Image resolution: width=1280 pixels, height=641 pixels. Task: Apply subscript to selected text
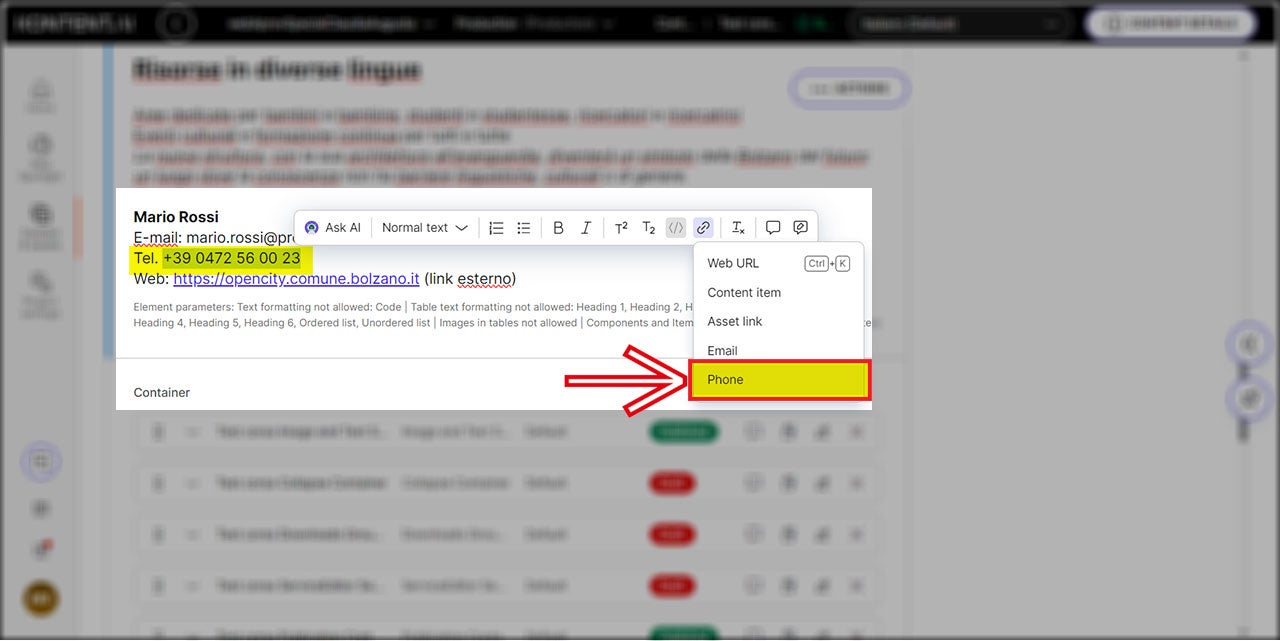point(648,228)
